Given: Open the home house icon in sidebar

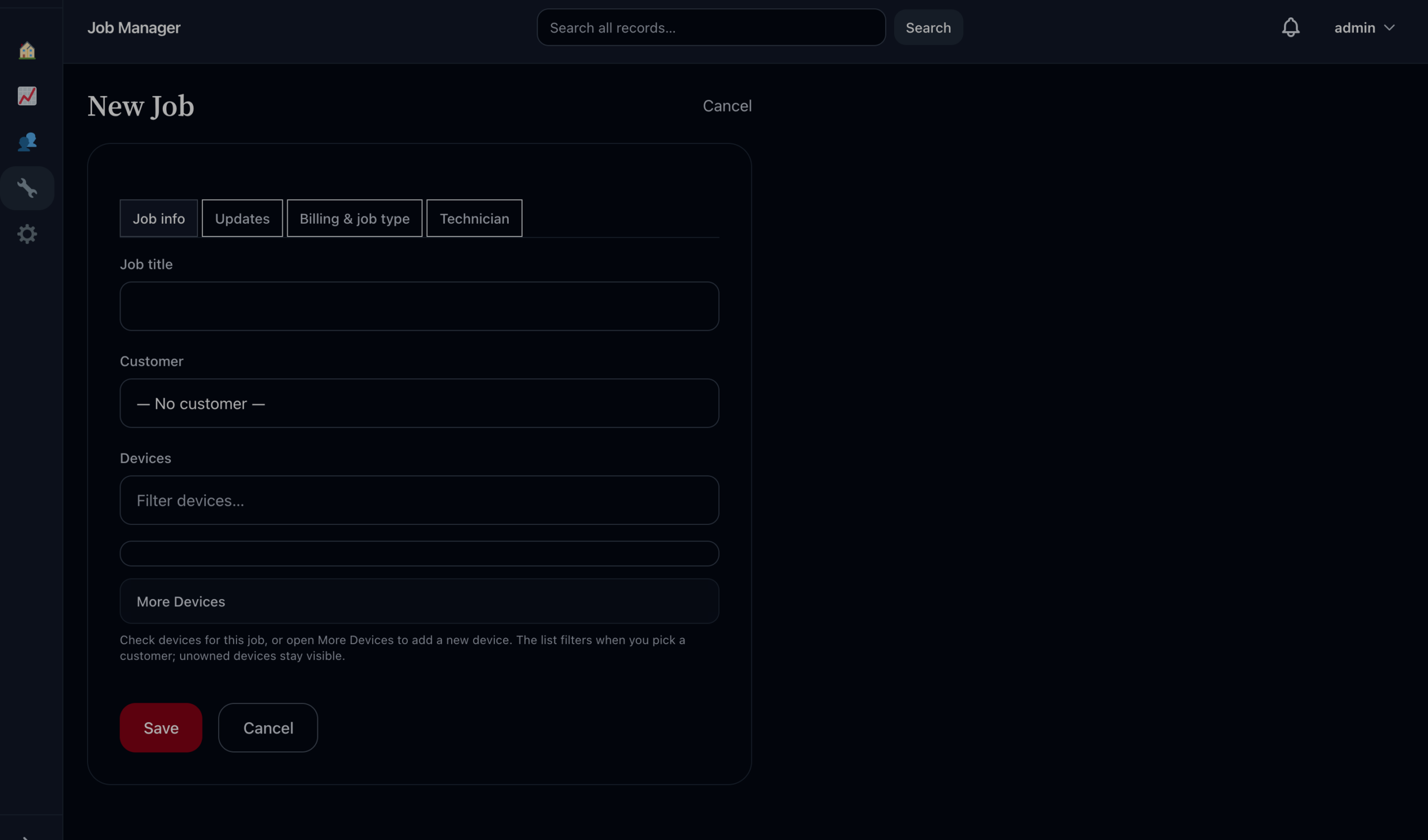Looking at the screenshot, I should (x=27, y=51).
